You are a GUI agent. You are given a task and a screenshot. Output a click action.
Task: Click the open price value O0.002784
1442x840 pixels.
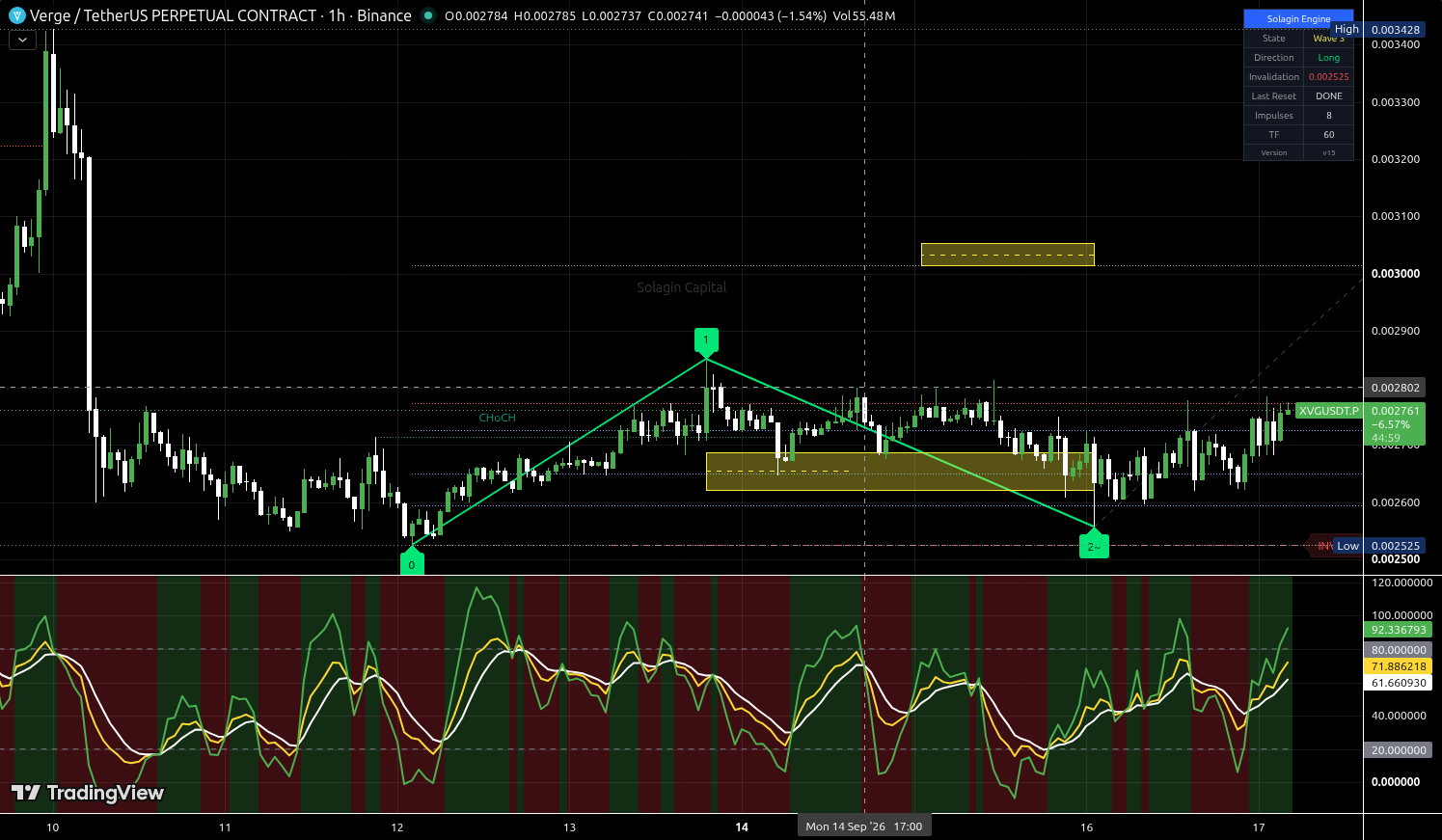476,16
